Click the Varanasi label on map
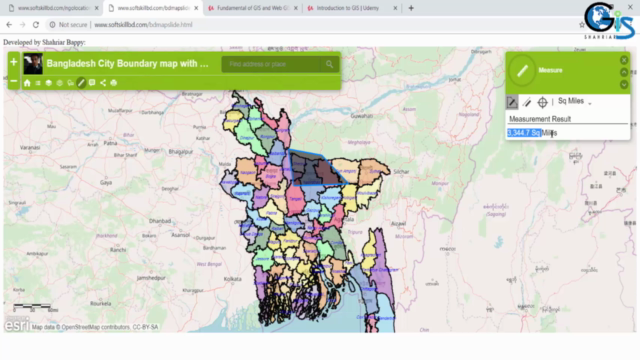The width and height of the screenshot is (640, 360). 30,147
